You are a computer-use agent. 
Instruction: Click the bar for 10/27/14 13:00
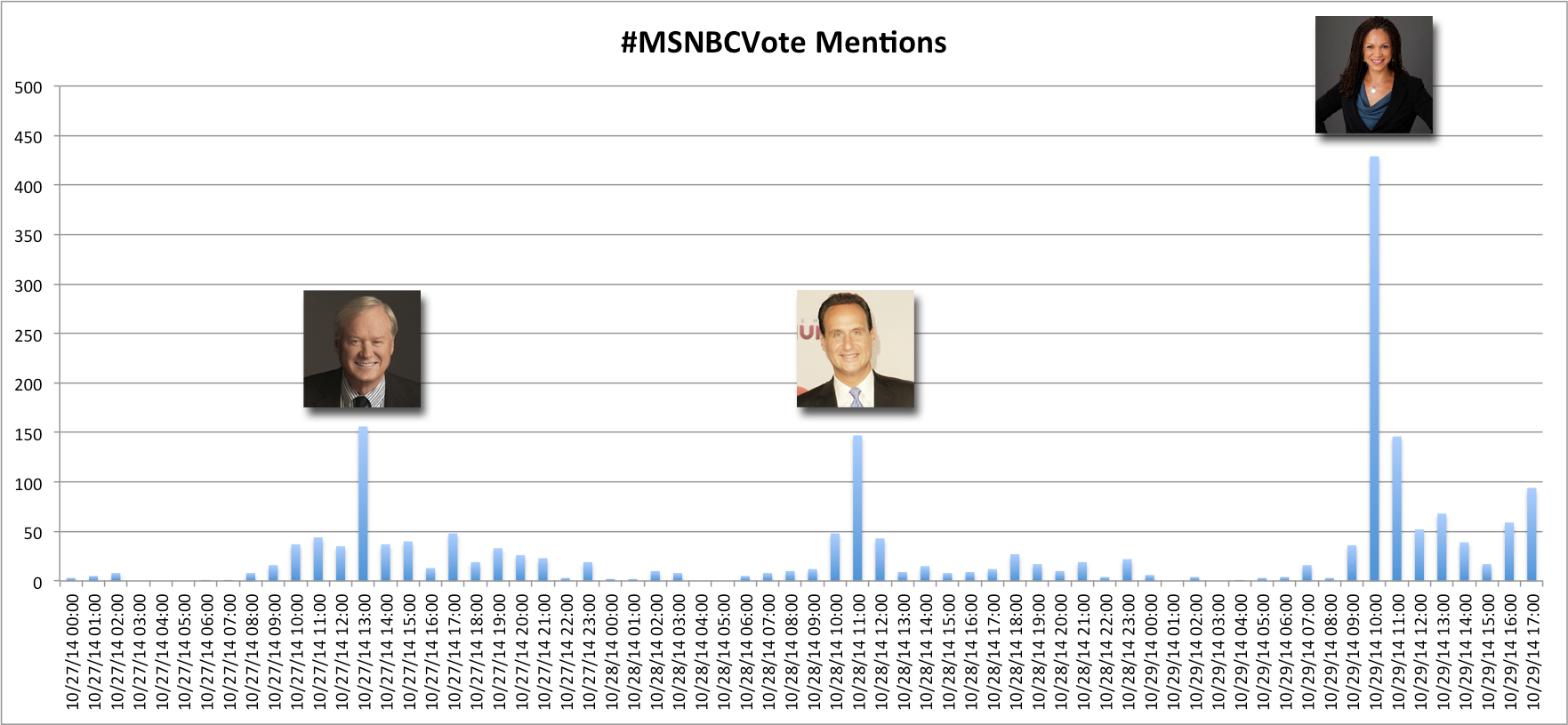363,504
